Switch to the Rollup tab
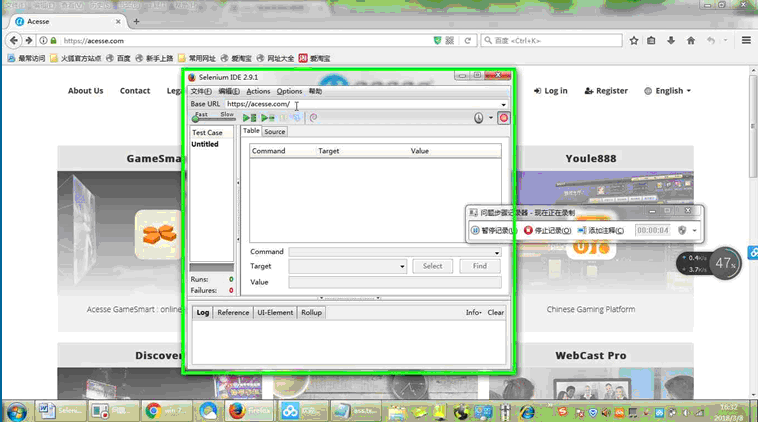This screenshot has height=422, width=758. tap(311, 313)
